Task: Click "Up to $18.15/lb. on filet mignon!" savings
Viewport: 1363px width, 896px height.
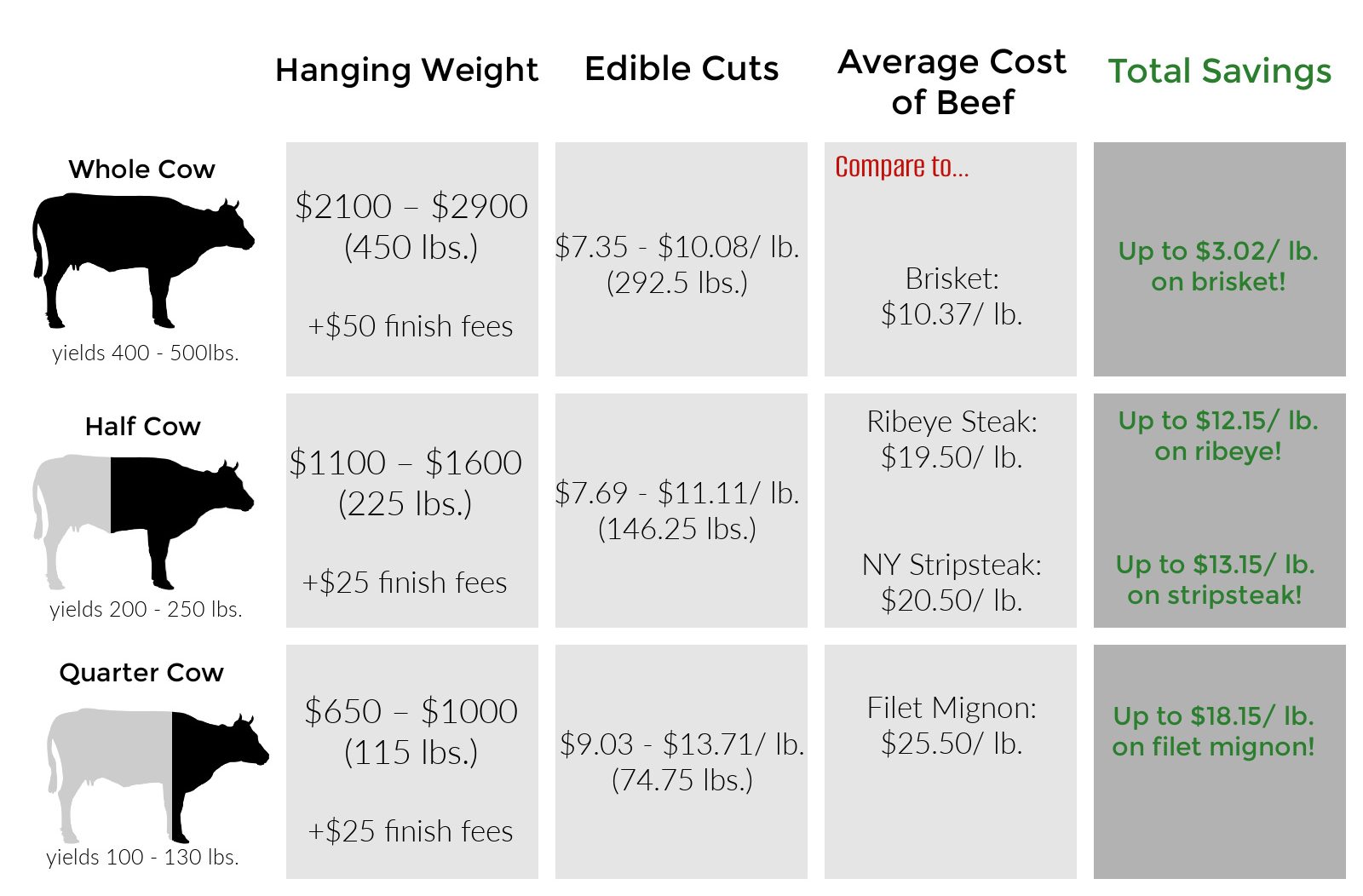Action: tap(1214, 731)
